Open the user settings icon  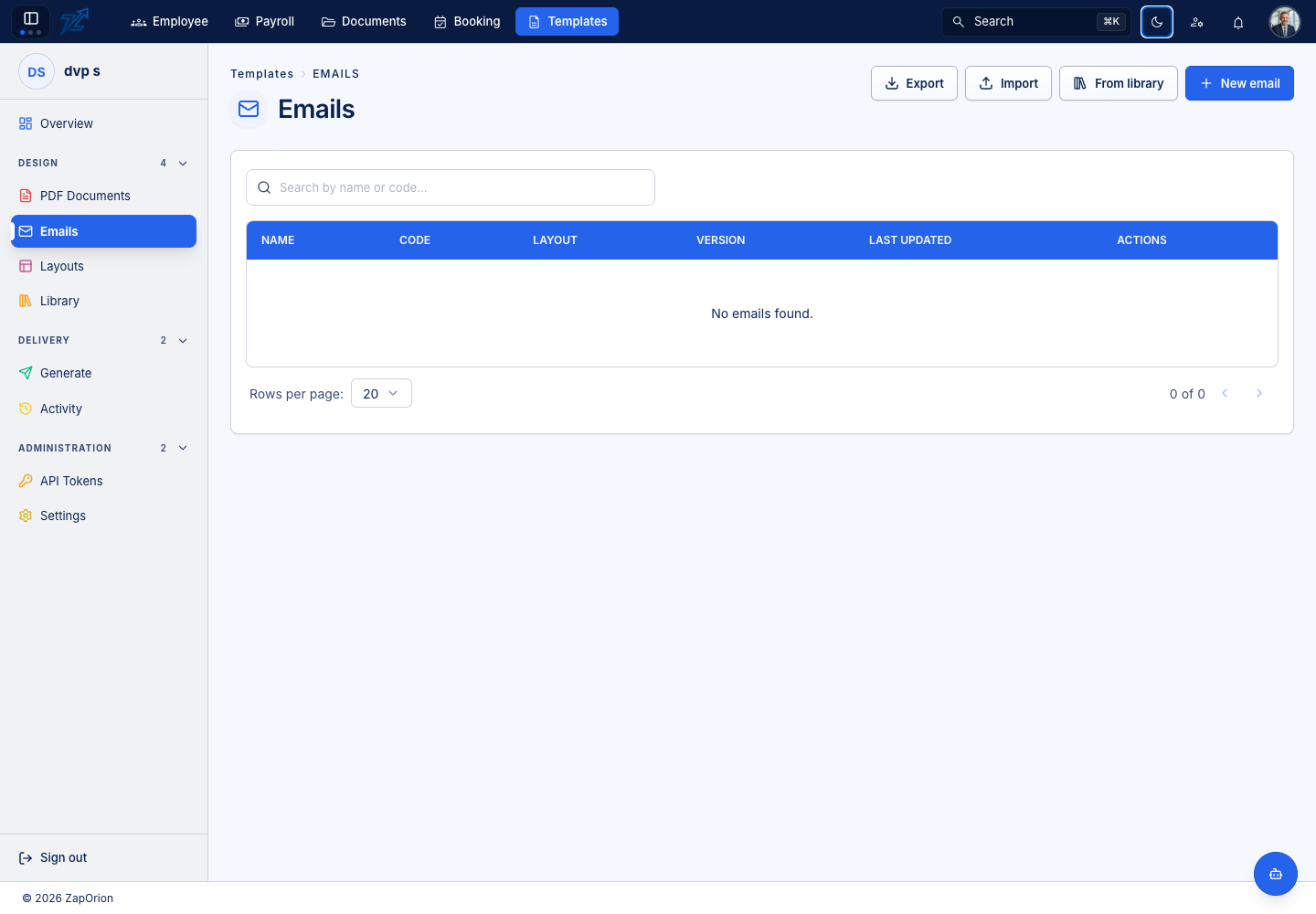pos(1197,22)
